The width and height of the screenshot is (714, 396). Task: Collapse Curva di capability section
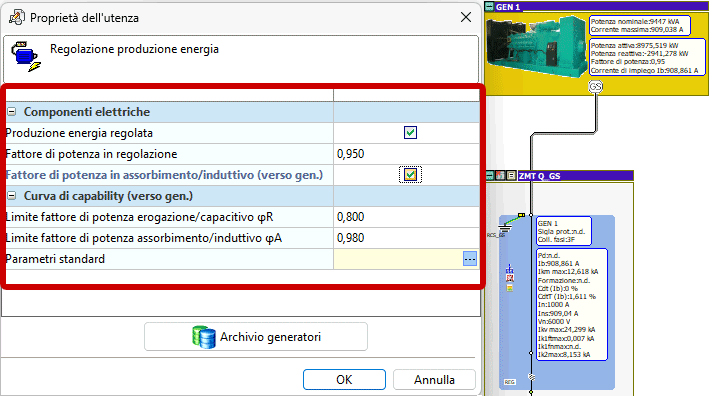pos(12,196)
